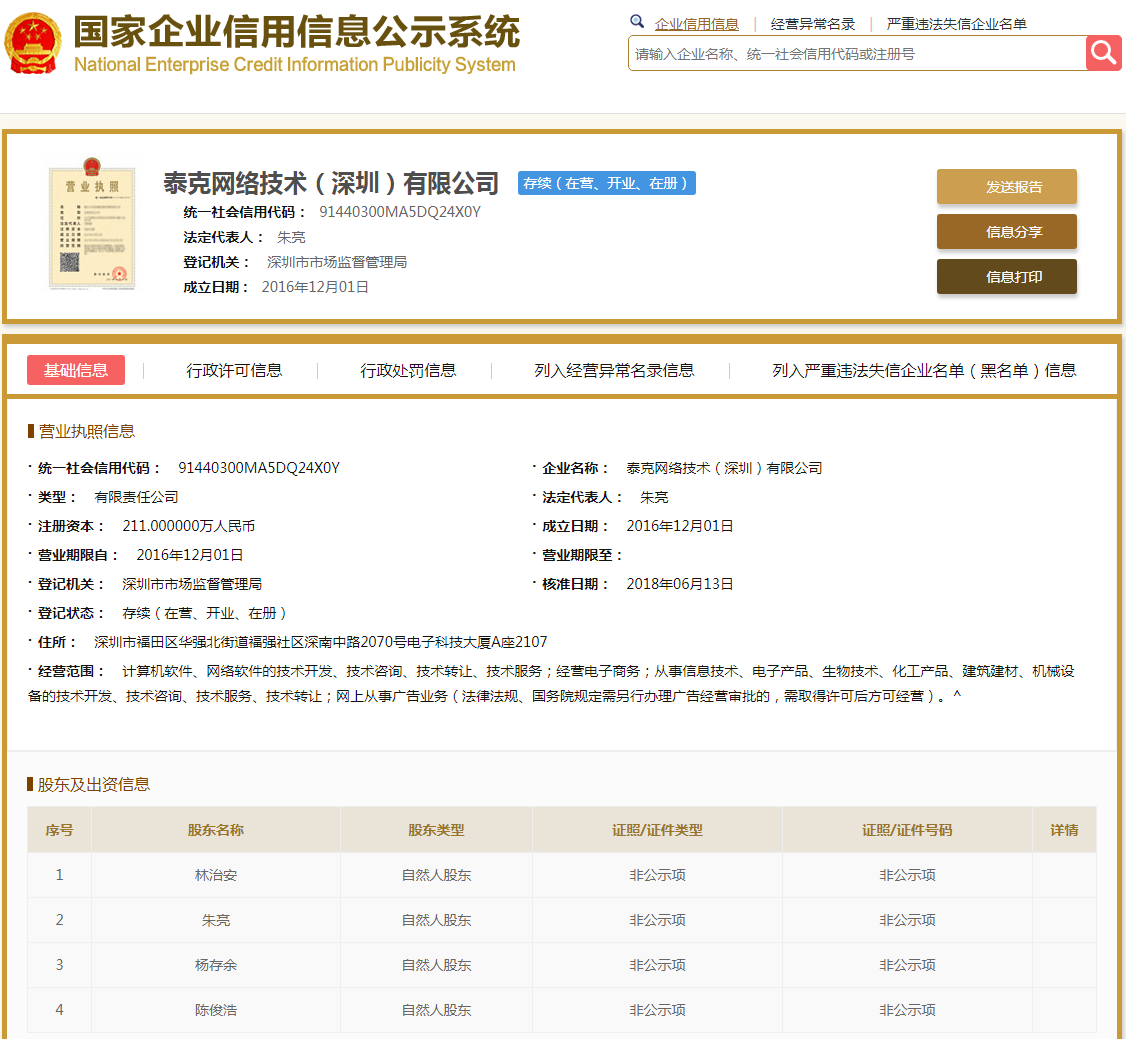1126x1039 pixels.
Task: Click the 企业信用信息 navigation link
Action: click(x=697, y=23)
